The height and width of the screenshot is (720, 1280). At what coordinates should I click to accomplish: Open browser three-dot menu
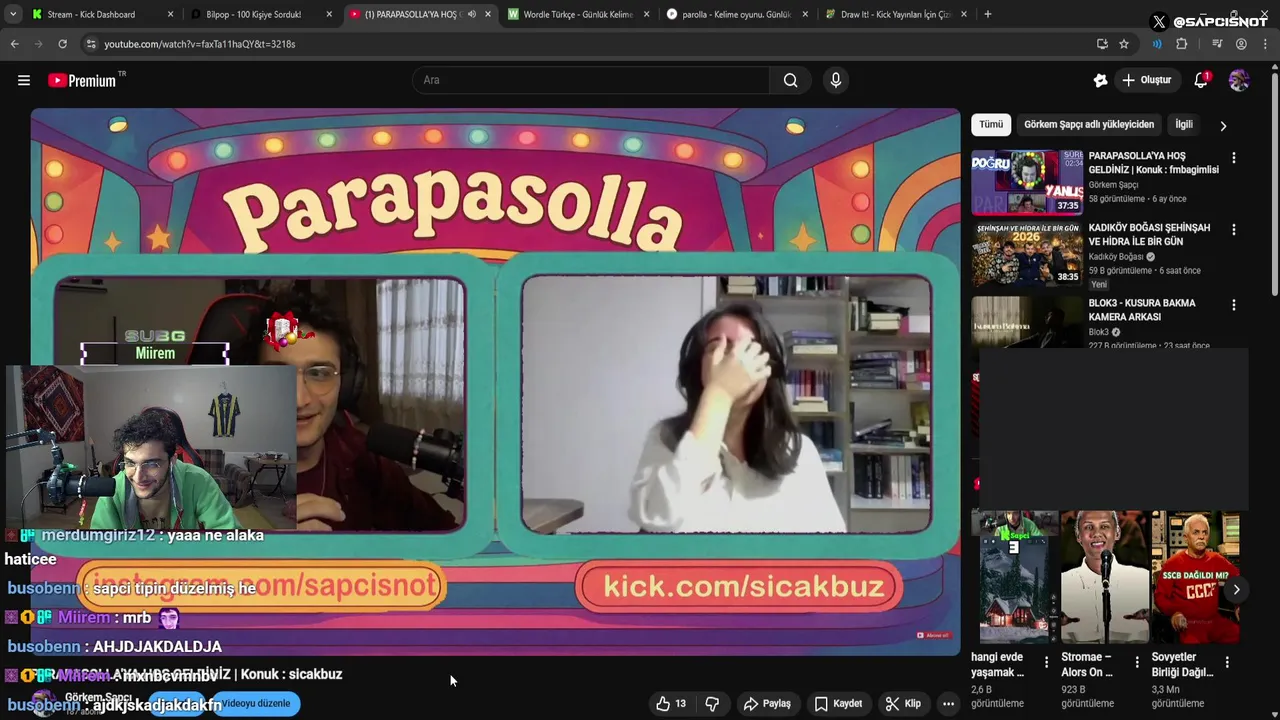point(1265,44)
